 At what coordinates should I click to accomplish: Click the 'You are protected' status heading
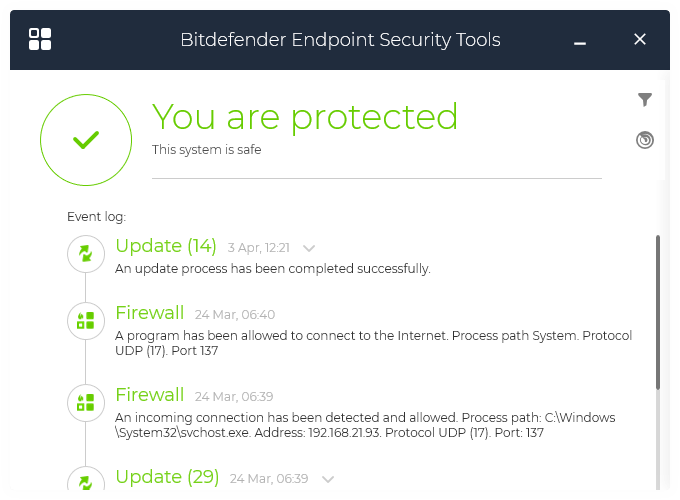click(305, 117)
